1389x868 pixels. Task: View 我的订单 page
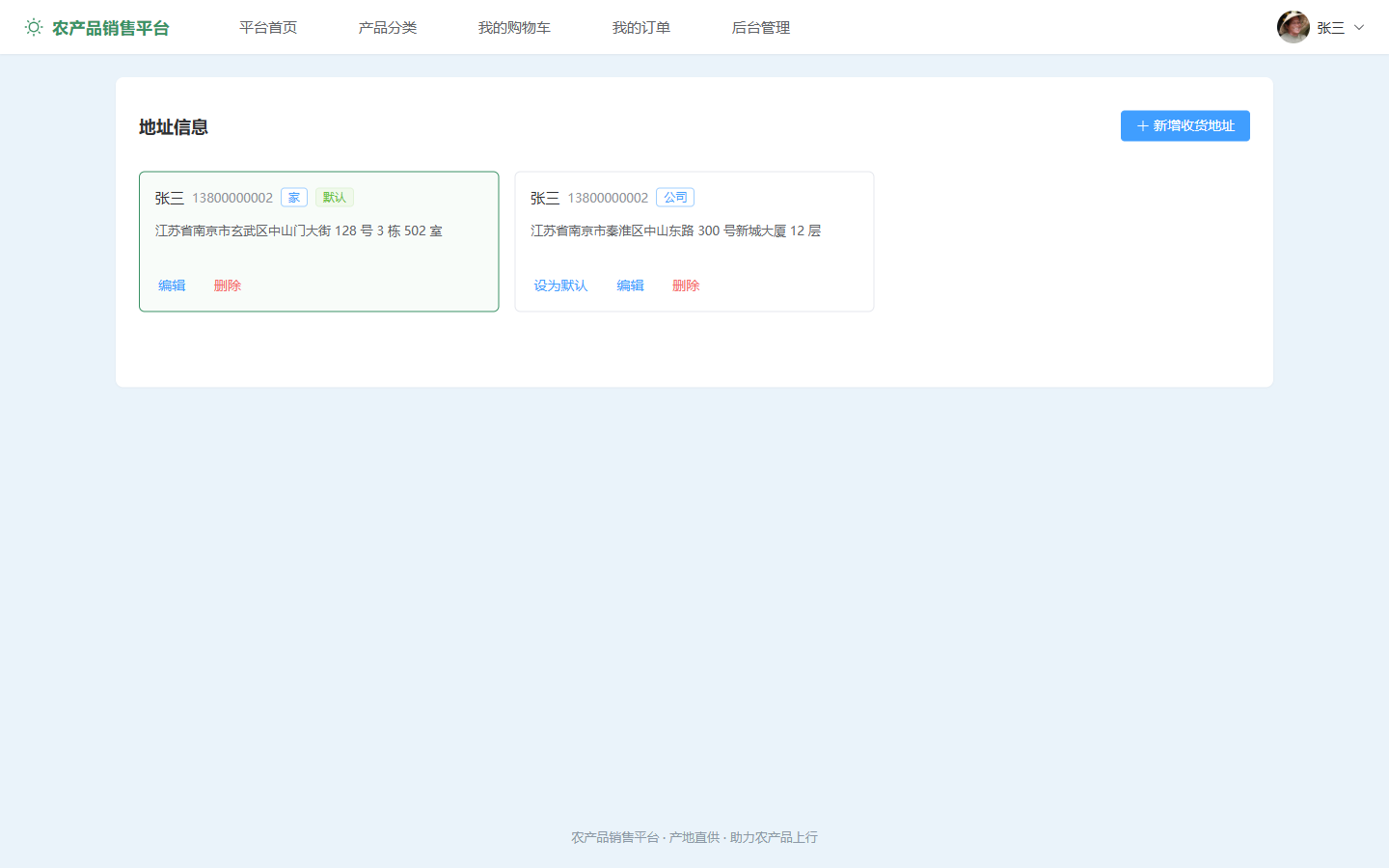[x=641, y=28]
